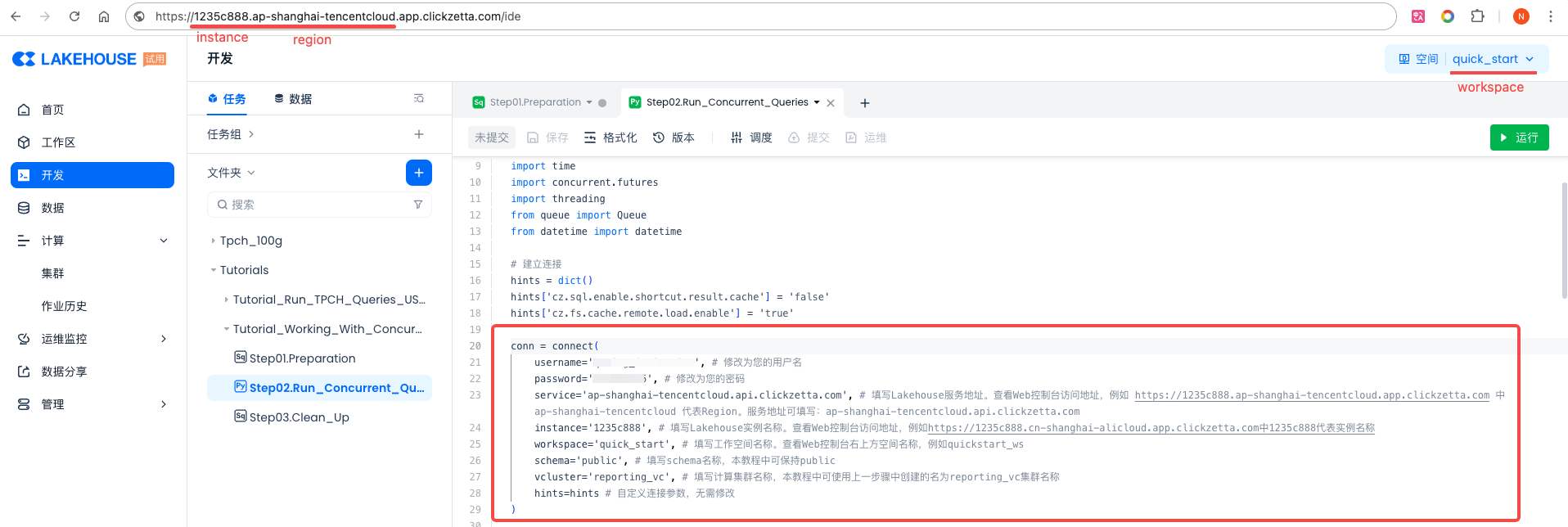Click the LAKEHOUSE logo

[74, 59]
